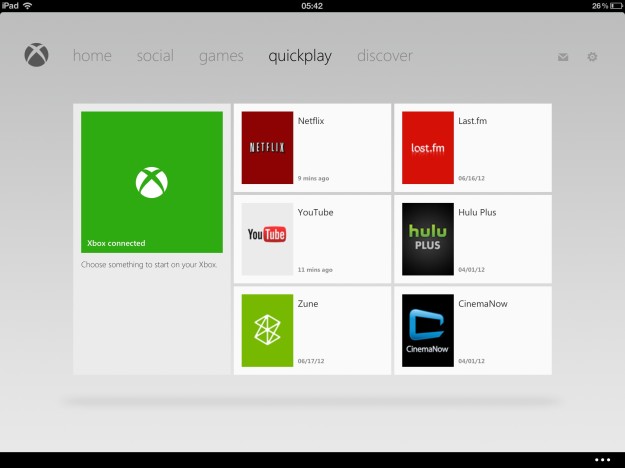The image size is (625, 468).
Task: Click the 06/17/12 date on Zune
Action: coord(311,361)
